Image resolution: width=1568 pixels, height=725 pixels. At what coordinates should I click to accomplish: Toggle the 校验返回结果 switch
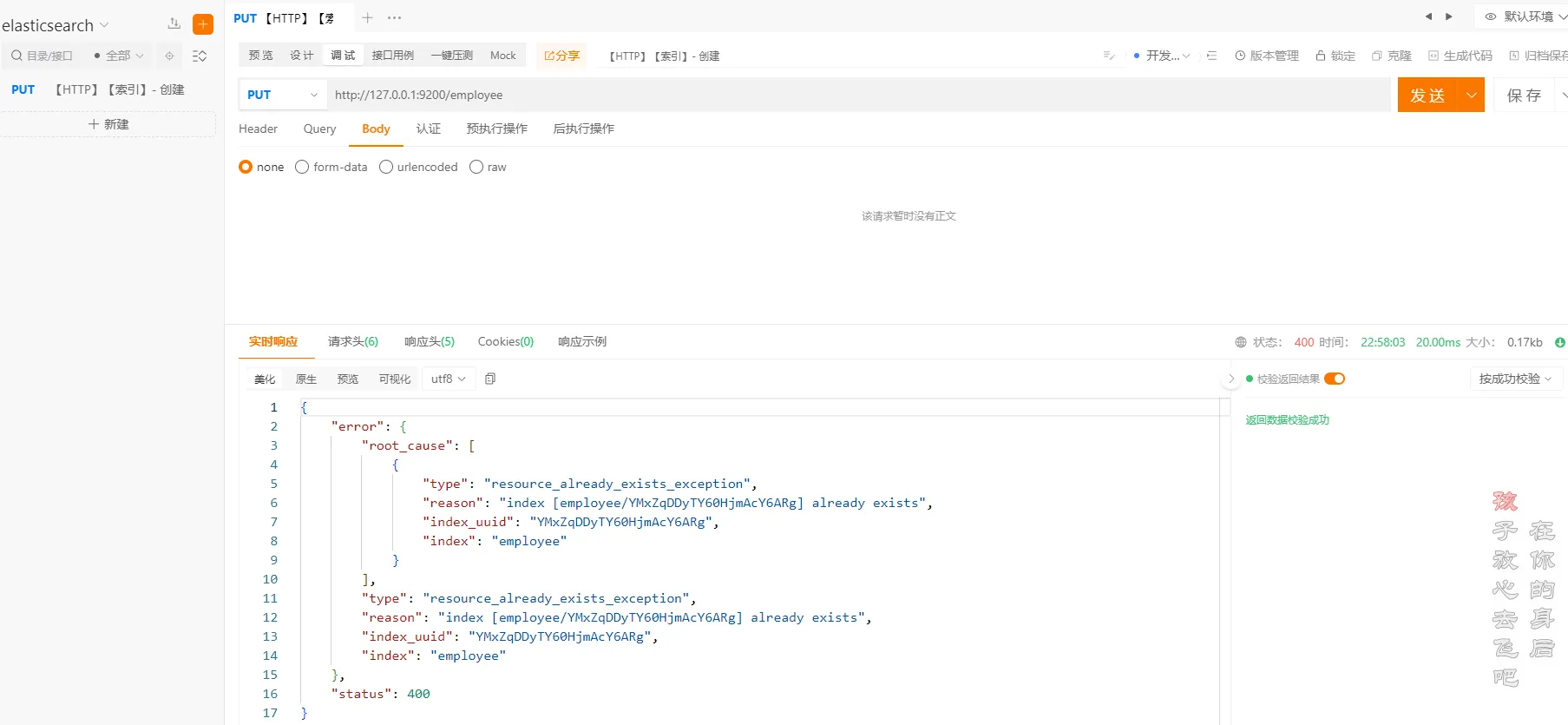click(x=1335, y=379)
